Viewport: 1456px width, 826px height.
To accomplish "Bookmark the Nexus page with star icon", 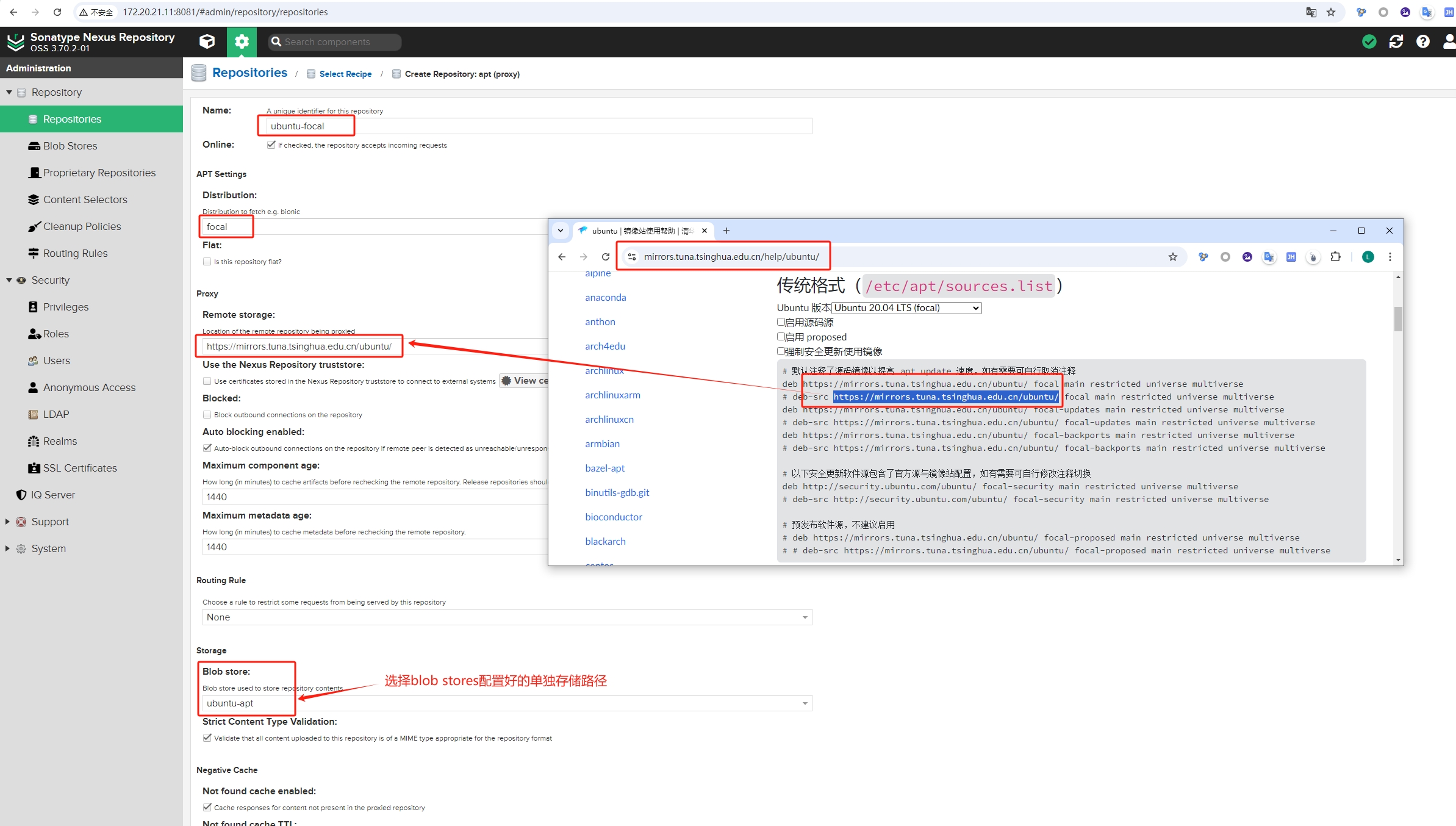I will click(x=1331, y=12).
